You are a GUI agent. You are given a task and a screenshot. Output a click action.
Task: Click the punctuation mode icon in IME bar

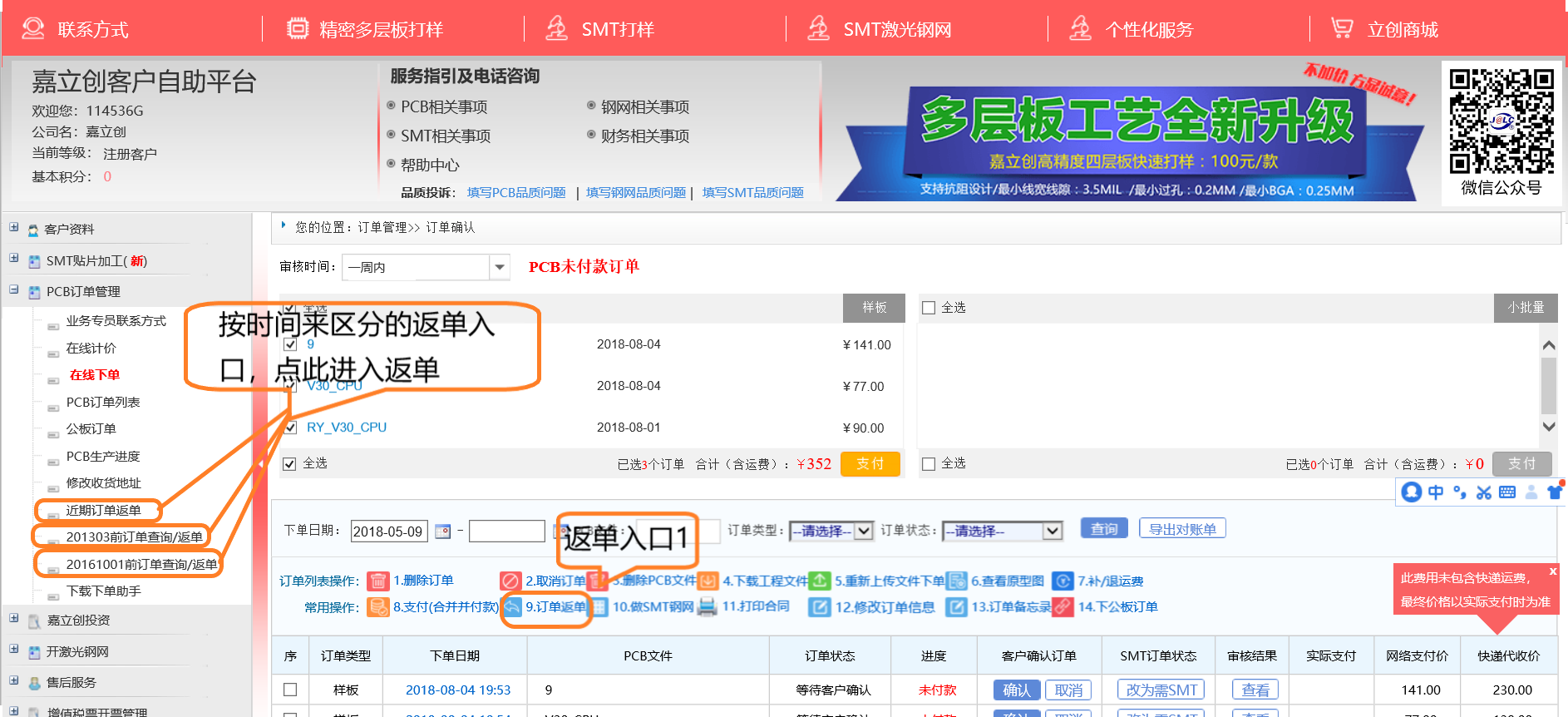point(1459,492)
